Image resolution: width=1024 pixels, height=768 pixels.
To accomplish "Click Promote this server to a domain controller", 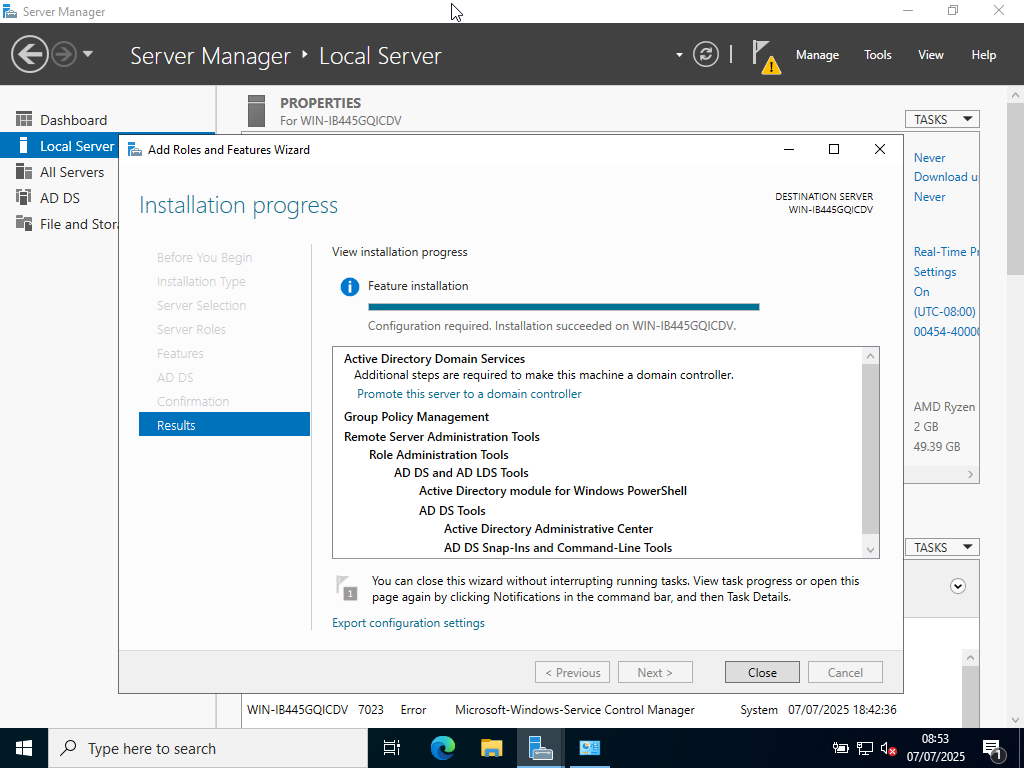I will click(x=469, y=394).
